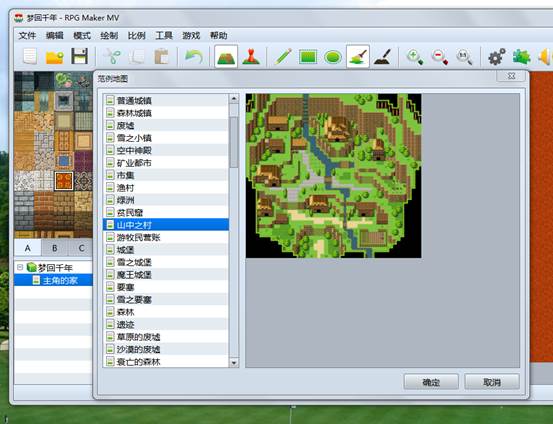Select 要塞 in sample list
The height and width of the screenshot is (424, 553).
tap(166, 287)
